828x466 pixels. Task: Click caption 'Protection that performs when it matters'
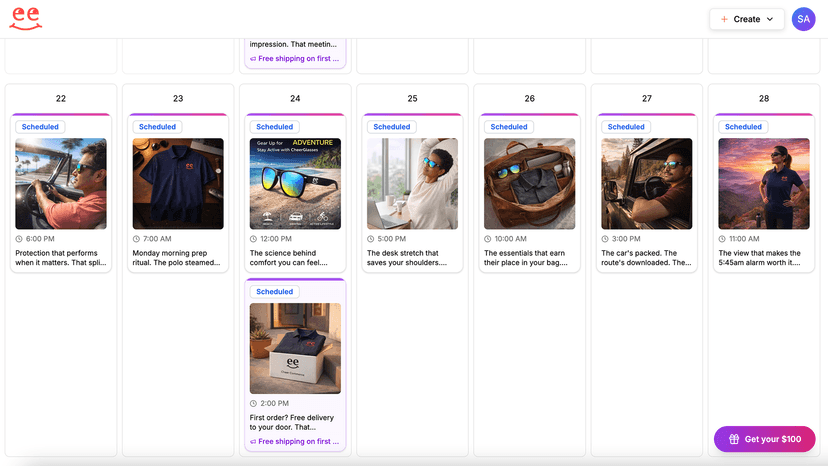[x=61, y=258]
